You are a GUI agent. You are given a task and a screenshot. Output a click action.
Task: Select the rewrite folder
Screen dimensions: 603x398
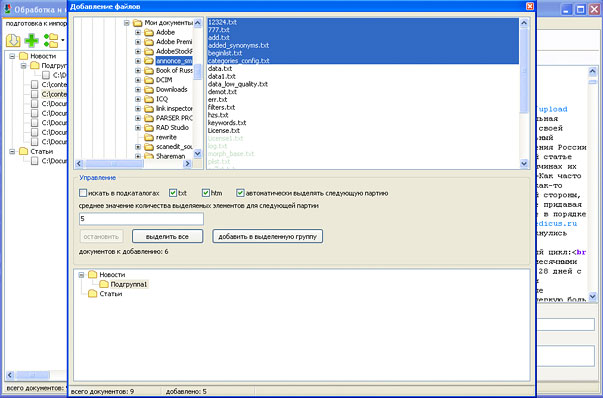(x=166, y=137)
